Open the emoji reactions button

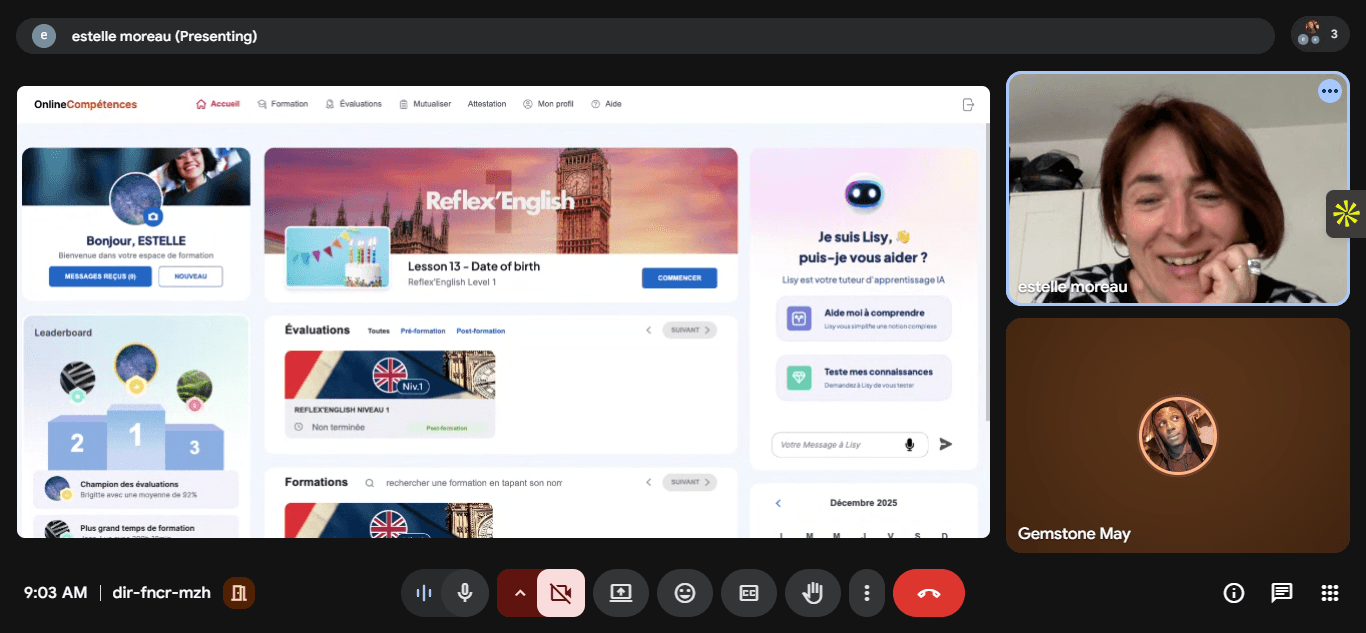point(685,593)
